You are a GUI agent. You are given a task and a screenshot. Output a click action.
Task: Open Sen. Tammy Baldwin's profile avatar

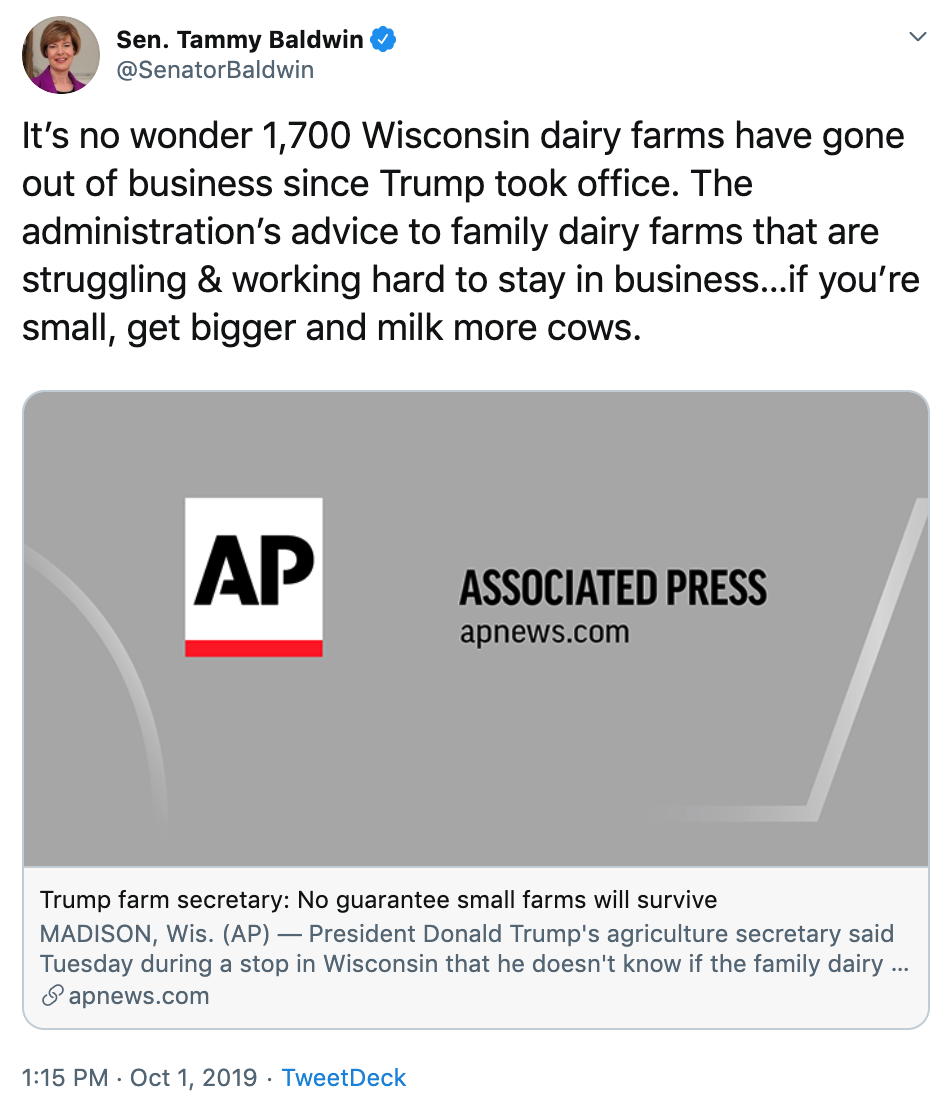[61, 55]
